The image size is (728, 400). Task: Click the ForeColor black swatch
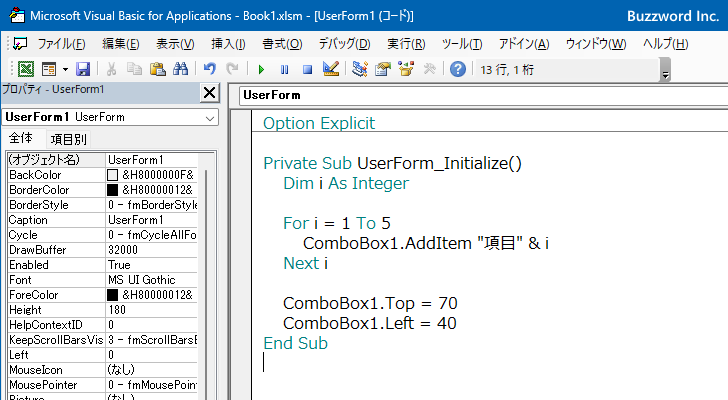(x=112, y=295)
